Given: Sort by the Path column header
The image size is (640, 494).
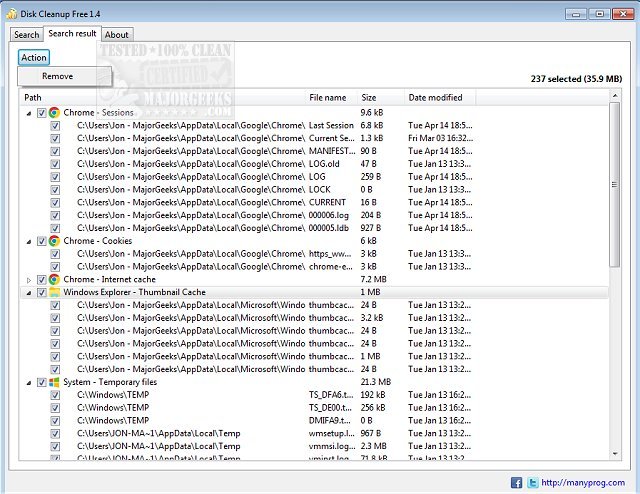Looking at the screenshot, I should pyautogui.click(x=163, y=98).
